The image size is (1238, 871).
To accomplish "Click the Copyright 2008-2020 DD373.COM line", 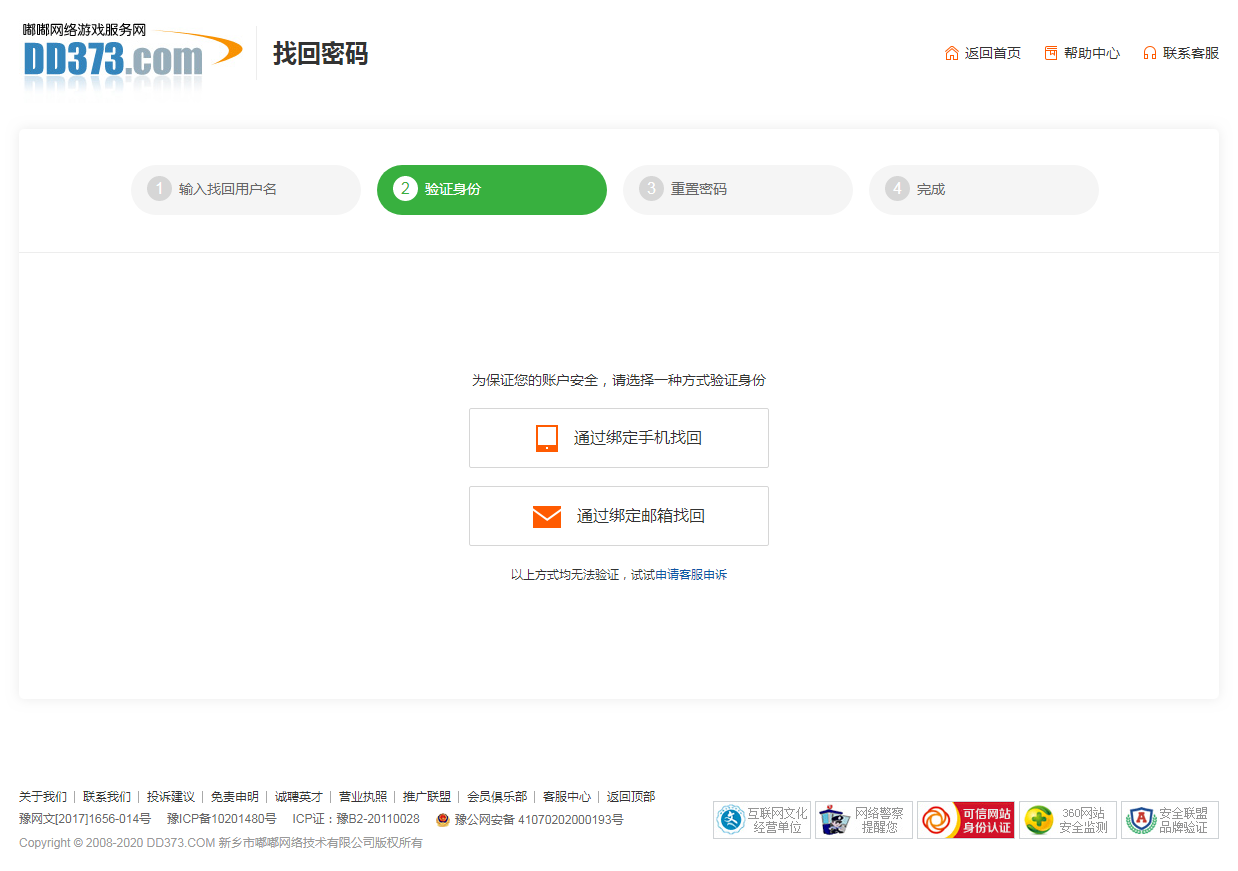I will point(221,843).
